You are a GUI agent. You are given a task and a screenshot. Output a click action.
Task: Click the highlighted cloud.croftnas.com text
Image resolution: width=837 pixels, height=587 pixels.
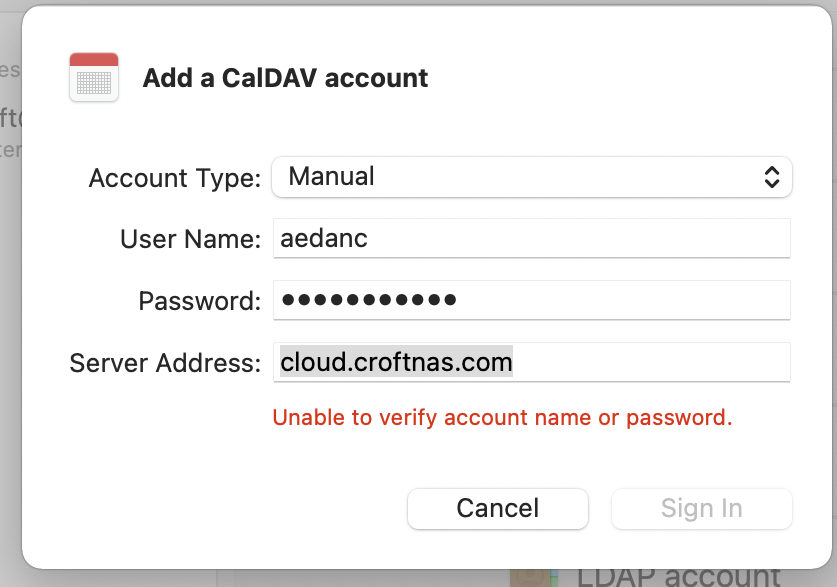pyautogui.click(x=396, y=361)
